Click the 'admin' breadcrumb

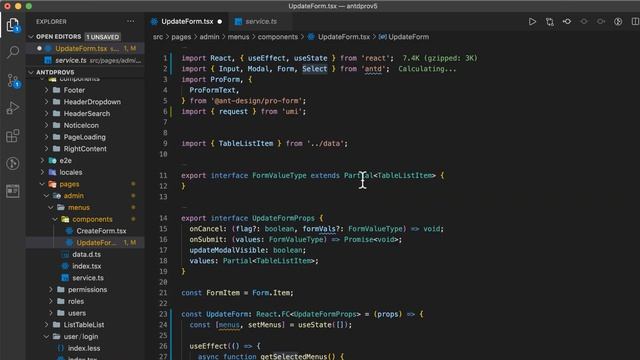[209, 37]
